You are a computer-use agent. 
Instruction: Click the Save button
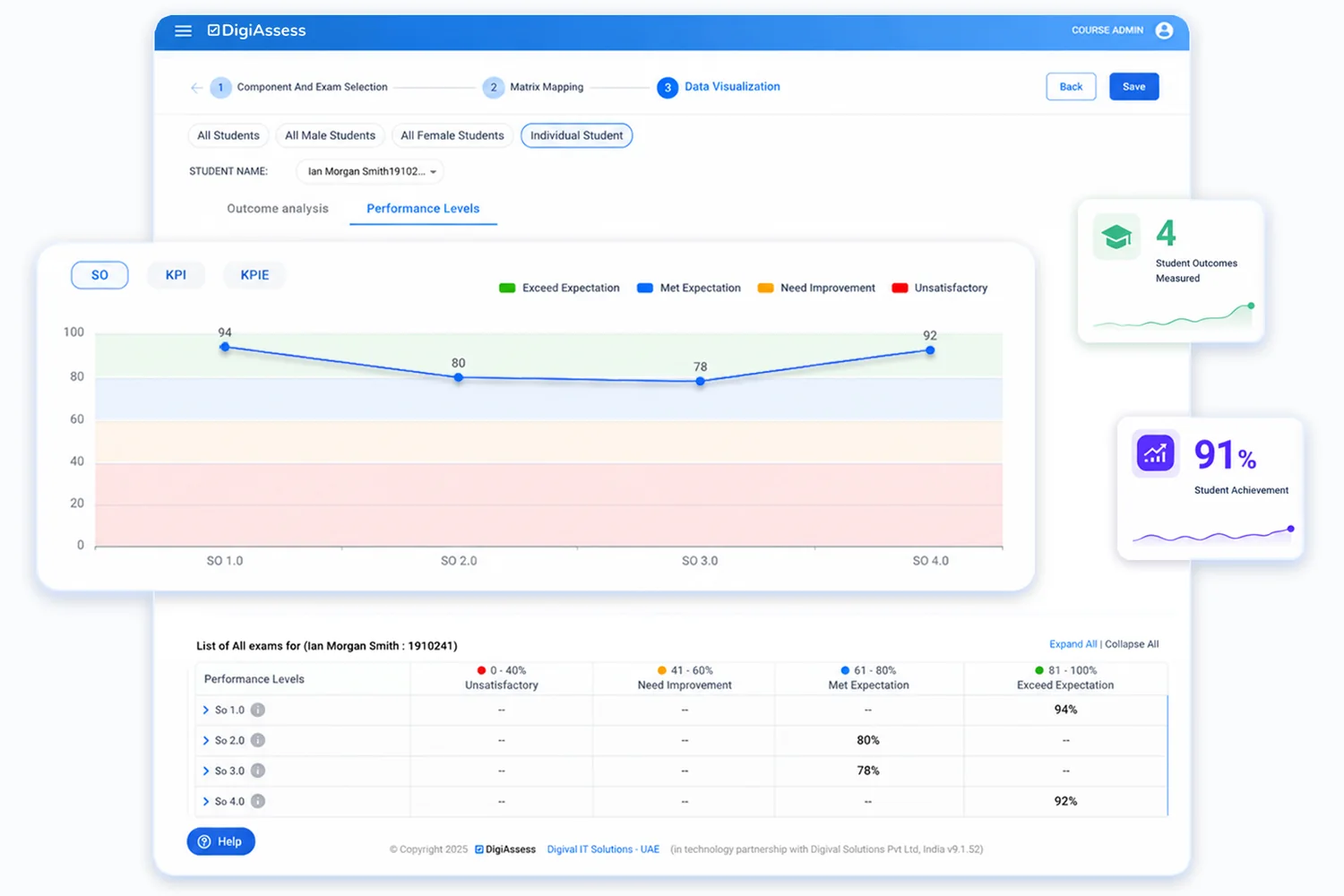[1134, 87]
